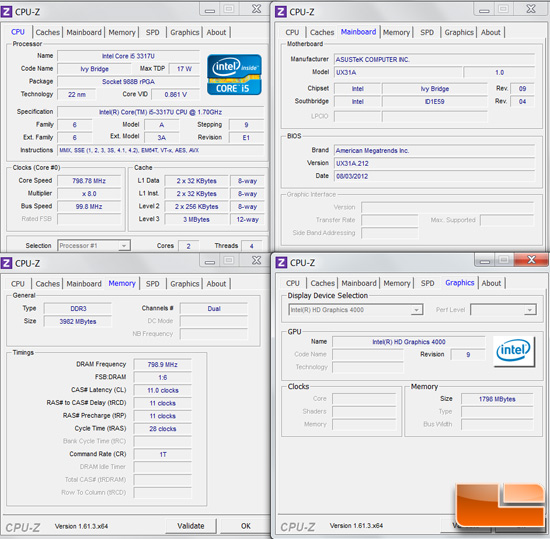Click the CAS# Latency value 11.0 clocks

162,390
